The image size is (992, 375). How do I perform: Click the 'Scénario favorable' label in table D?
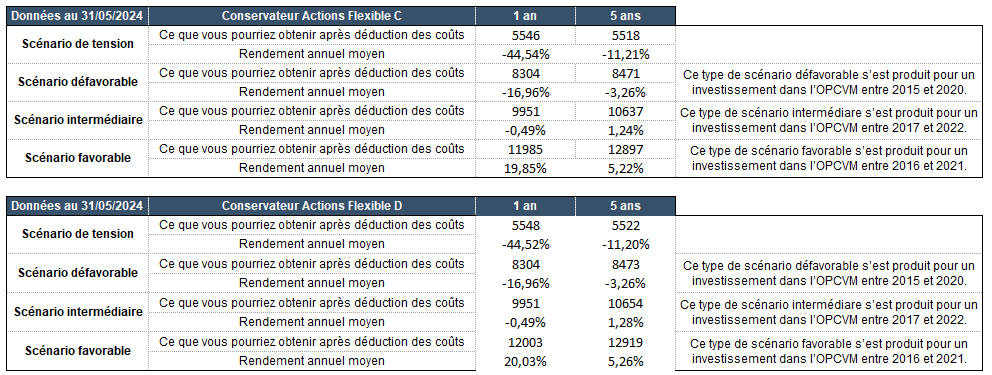pyautogui.click(x=78, y=351)
